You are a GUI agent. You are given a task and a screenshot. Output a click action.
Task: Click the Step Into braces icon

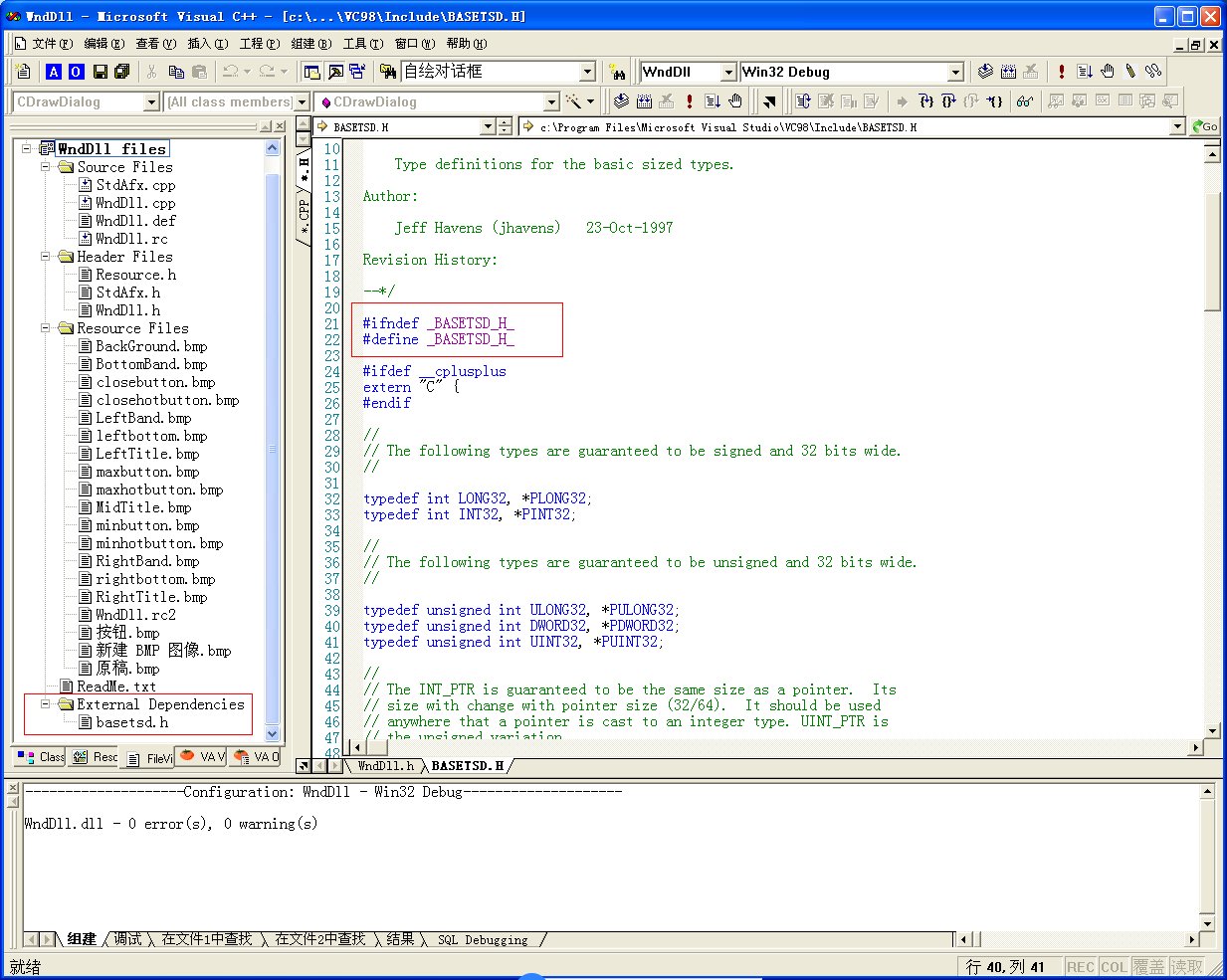point(926,101)
